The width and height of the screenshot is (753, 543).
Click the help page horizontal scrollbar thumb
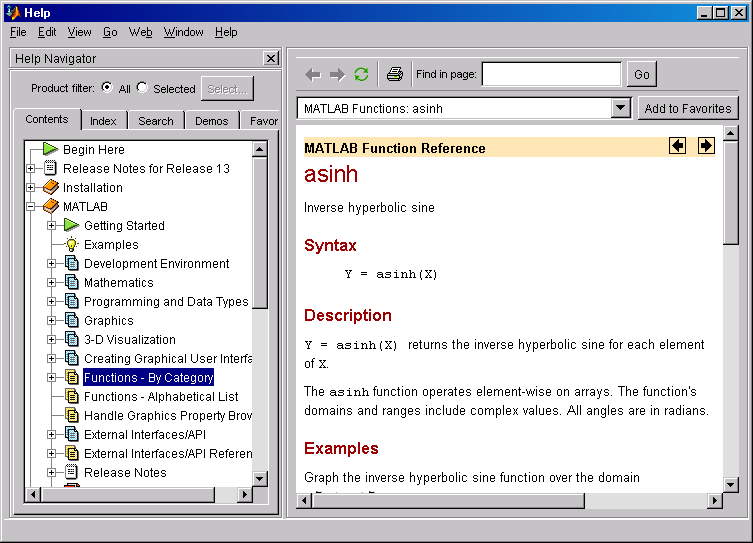point(449,501)
